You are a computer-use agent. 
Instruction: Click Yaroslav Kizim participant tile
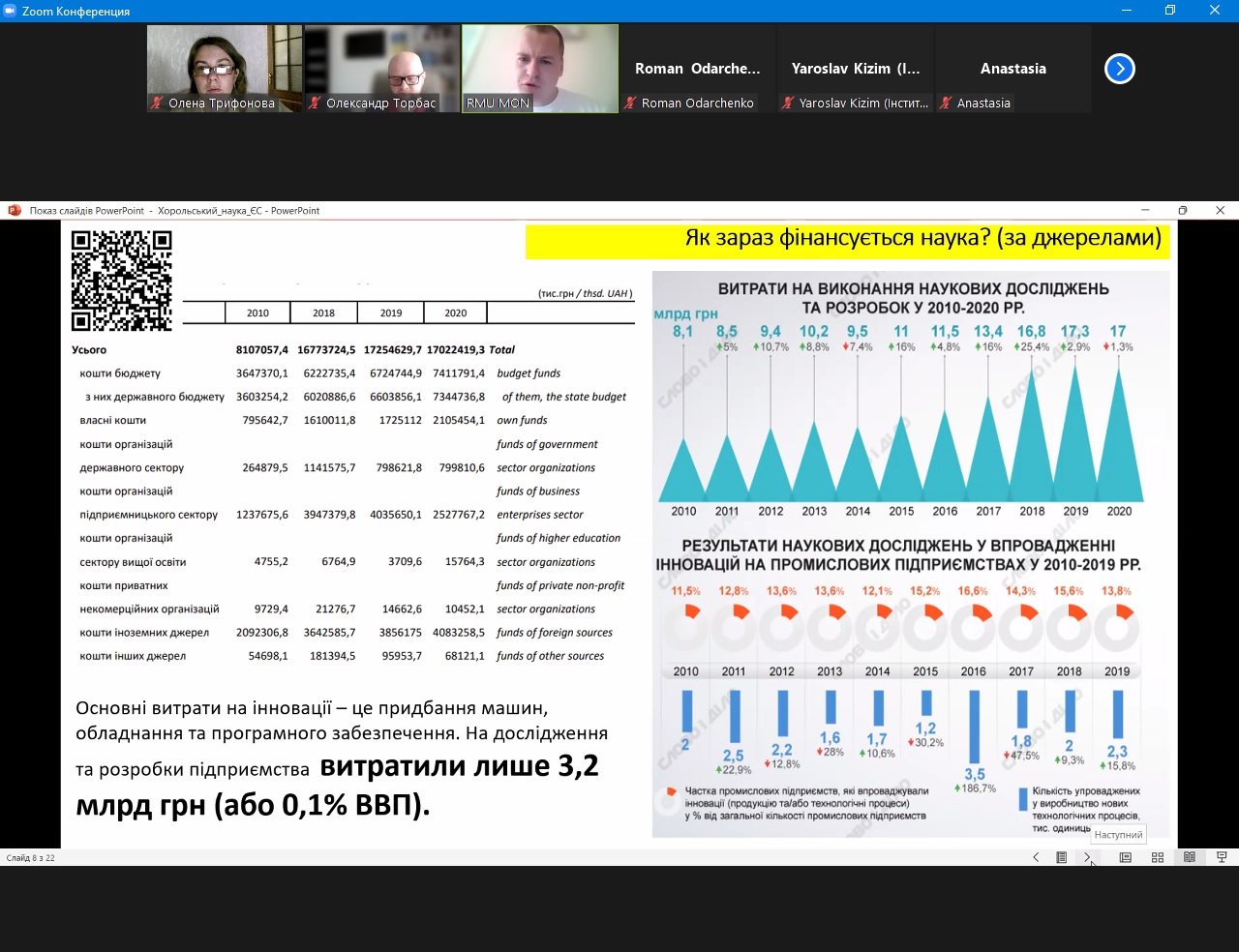point(856,68)
